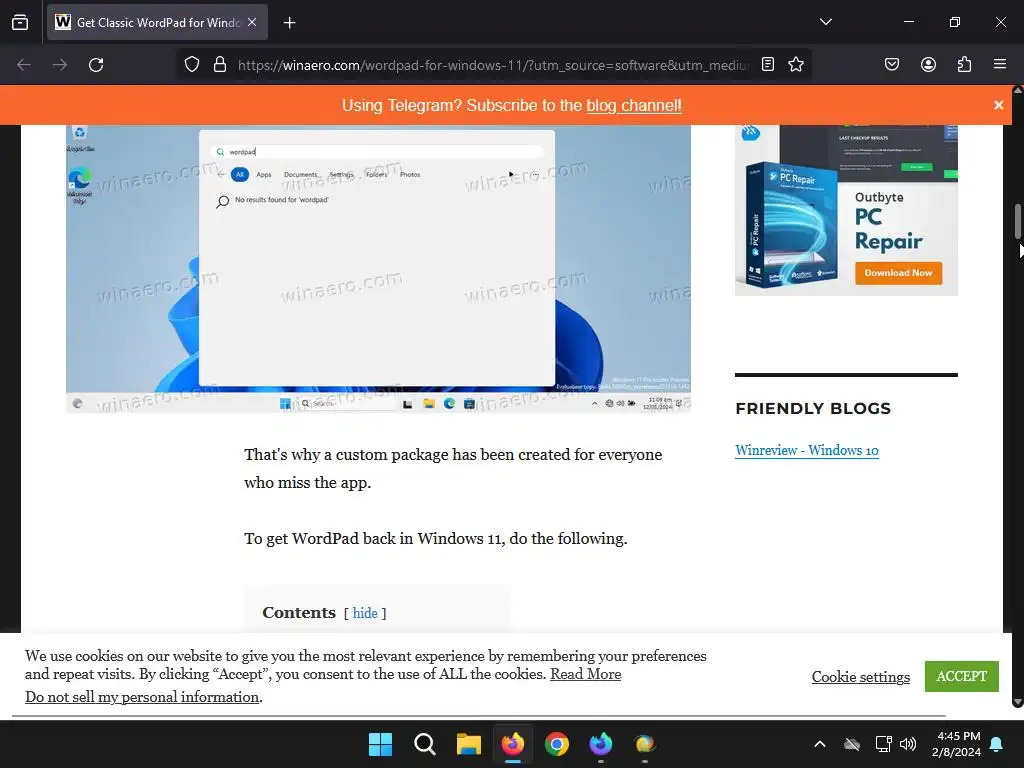Open Do not sell my personal information link
This screenshot has height=768, width=1024.
point(142,697)
